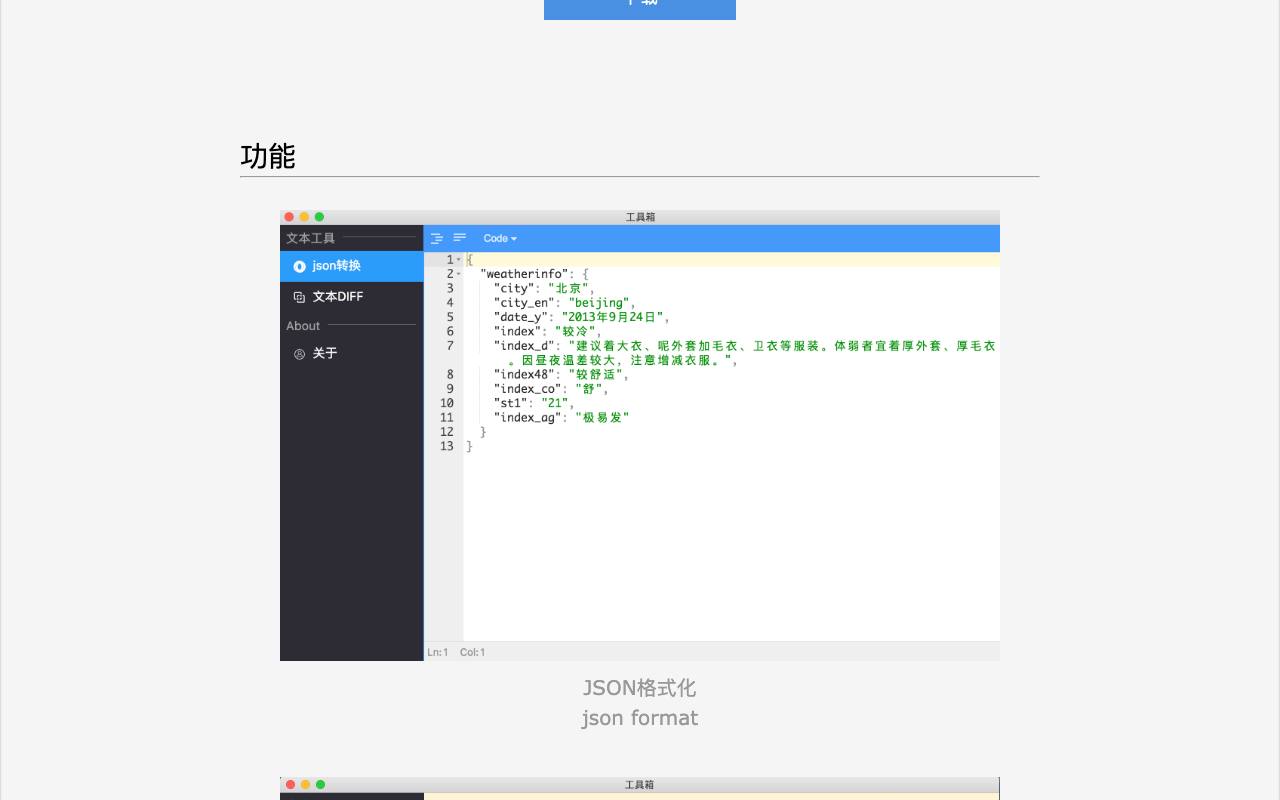Open the Code mode dropdown
The height and width of the screenshot is (800, 1280).
pos(500,238)
